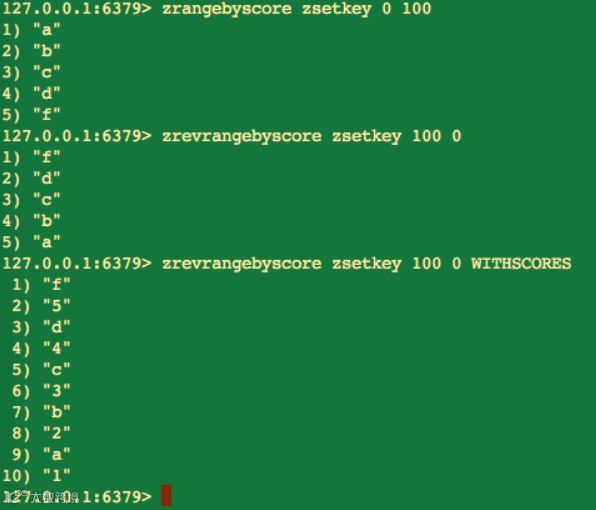This screenshot has height=510, width=596.
Task: Click result line 2) "5"
Action: coord(41,305)
